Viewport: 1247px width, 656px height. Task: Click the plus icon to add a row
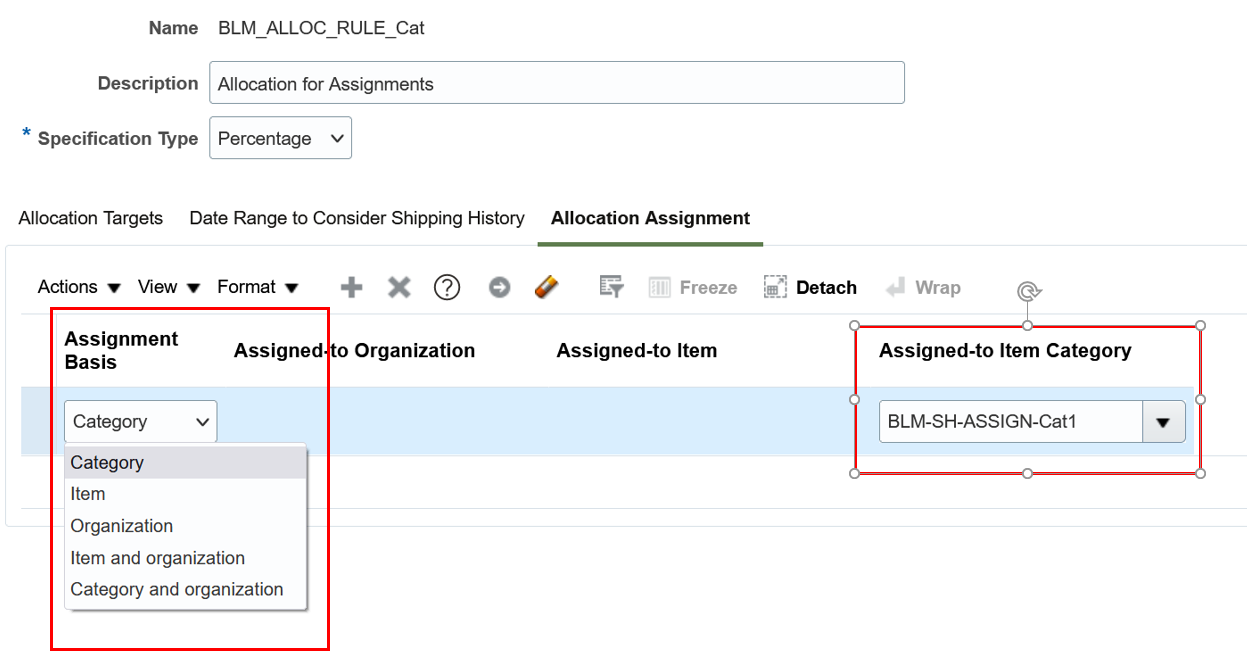pos(351,288)
